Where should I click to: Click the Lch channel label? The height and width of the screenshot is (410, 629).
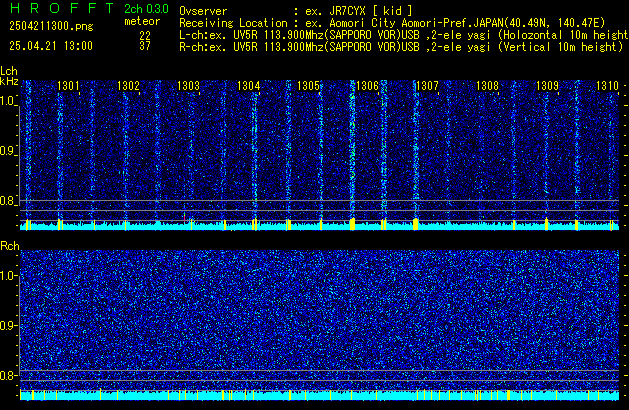click(x=9, y=71)
